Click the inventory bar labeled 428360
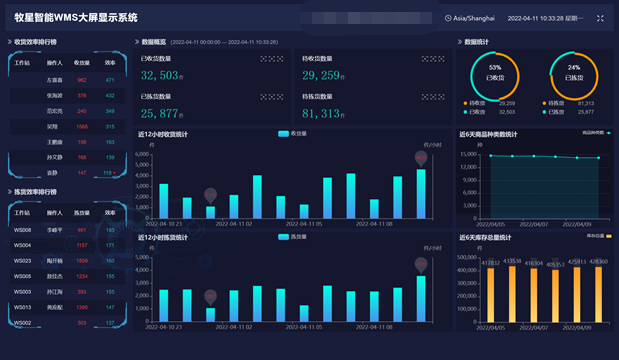The height and width of the screenshot is (360, 619). [x=598, y=294]
